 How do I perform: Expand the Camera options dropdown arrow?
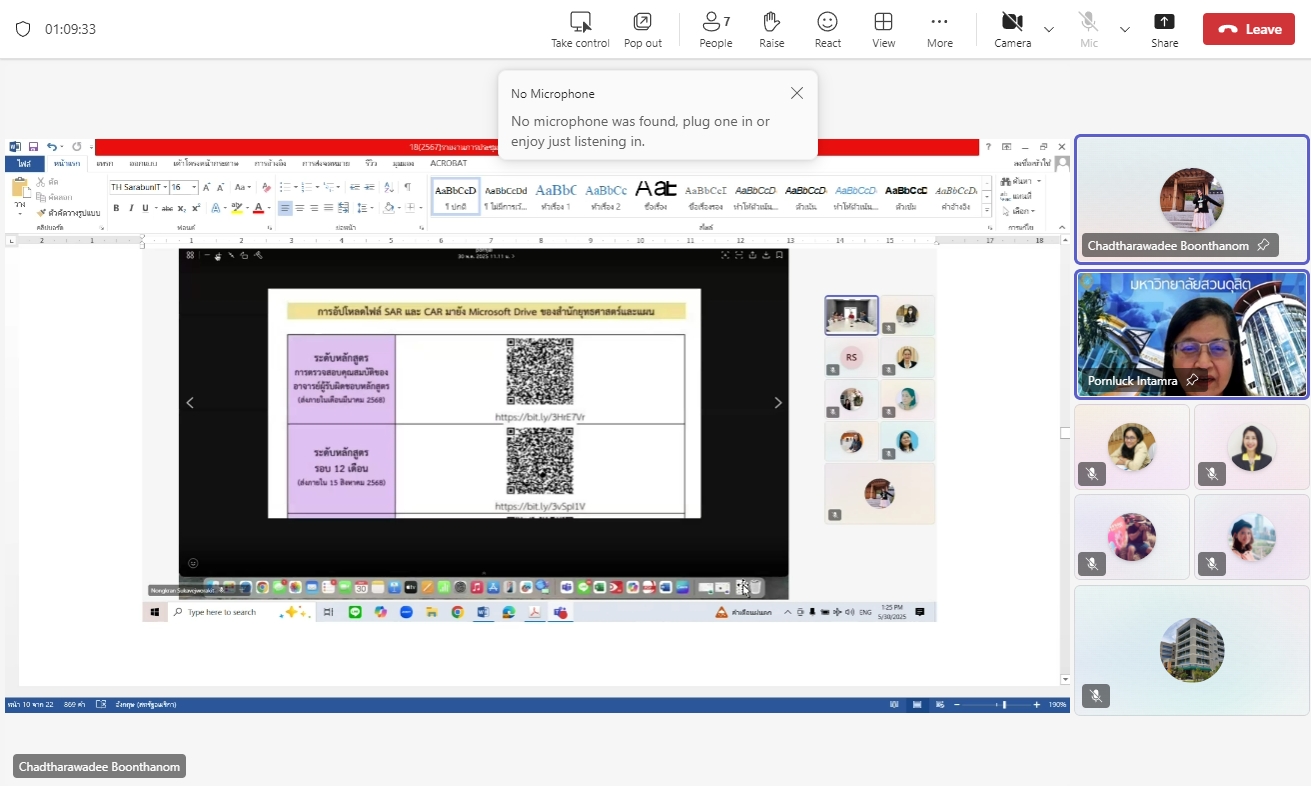[1049, 29]
